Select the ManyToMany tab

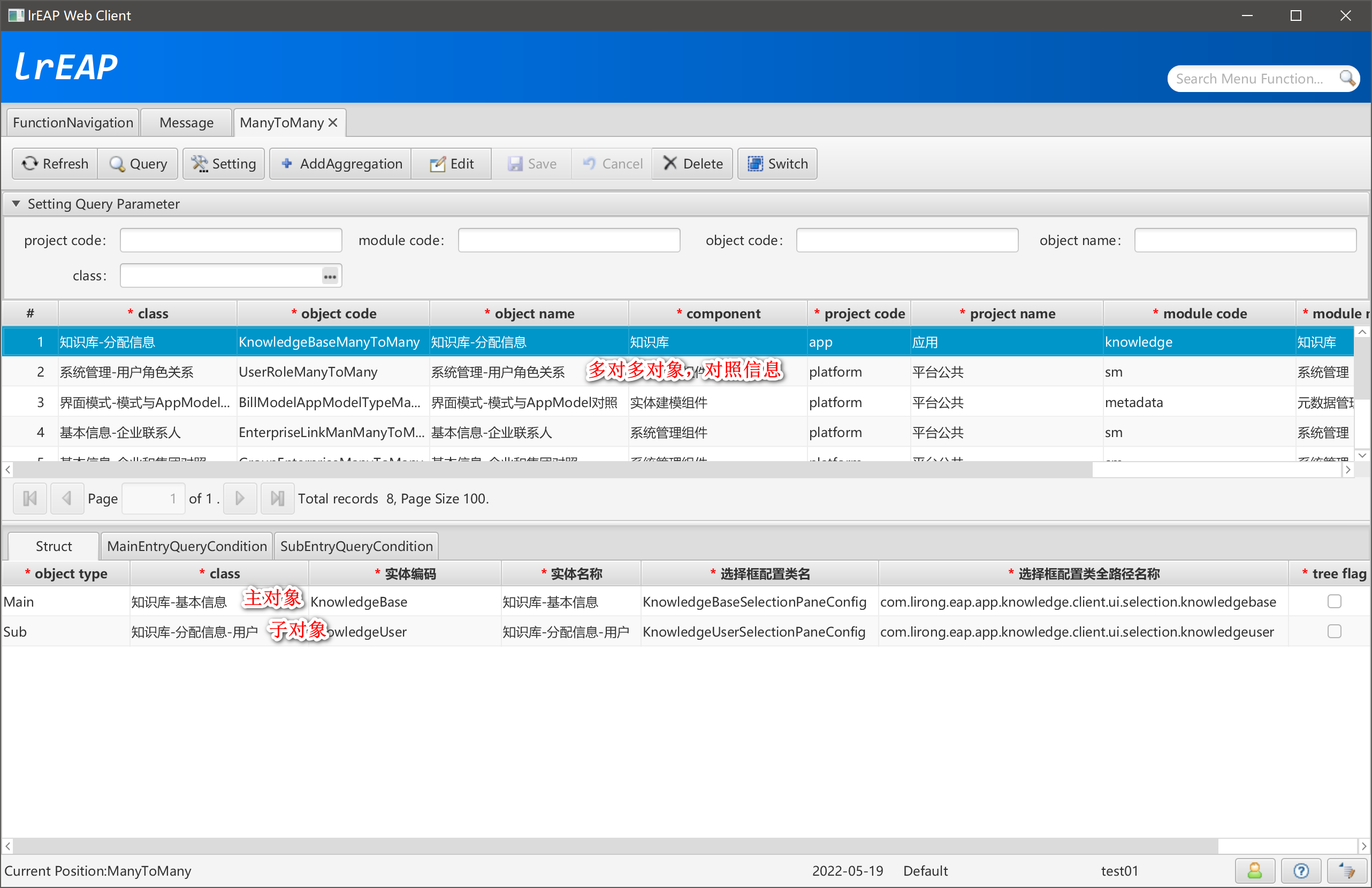pos(282,122)
